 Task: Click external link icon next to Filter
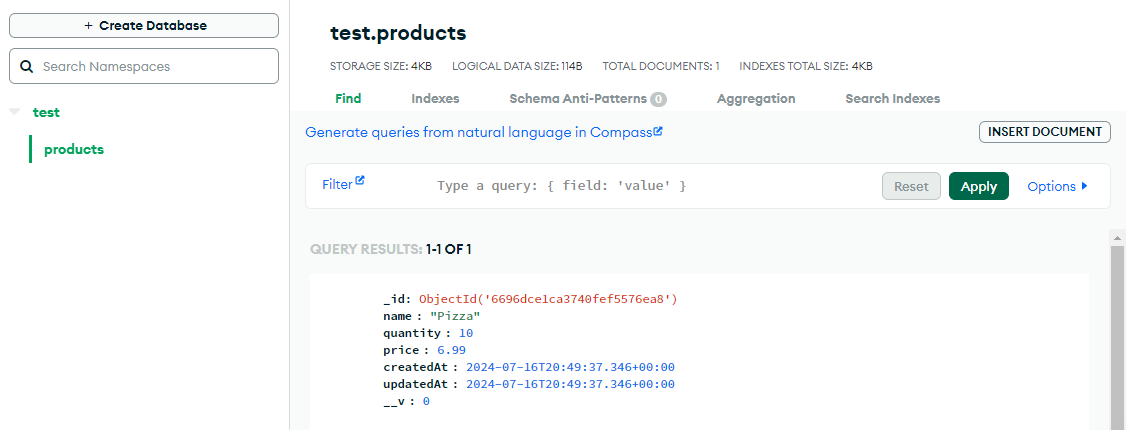[x=360, y=181]
